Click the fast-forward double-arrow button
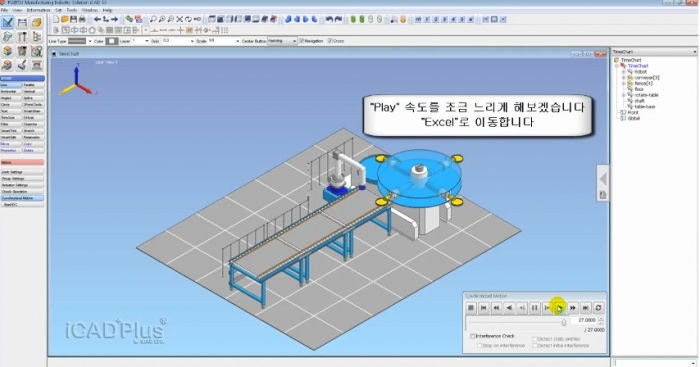The image size is (700, 367). pyautogui.click(x=573, y=308)
